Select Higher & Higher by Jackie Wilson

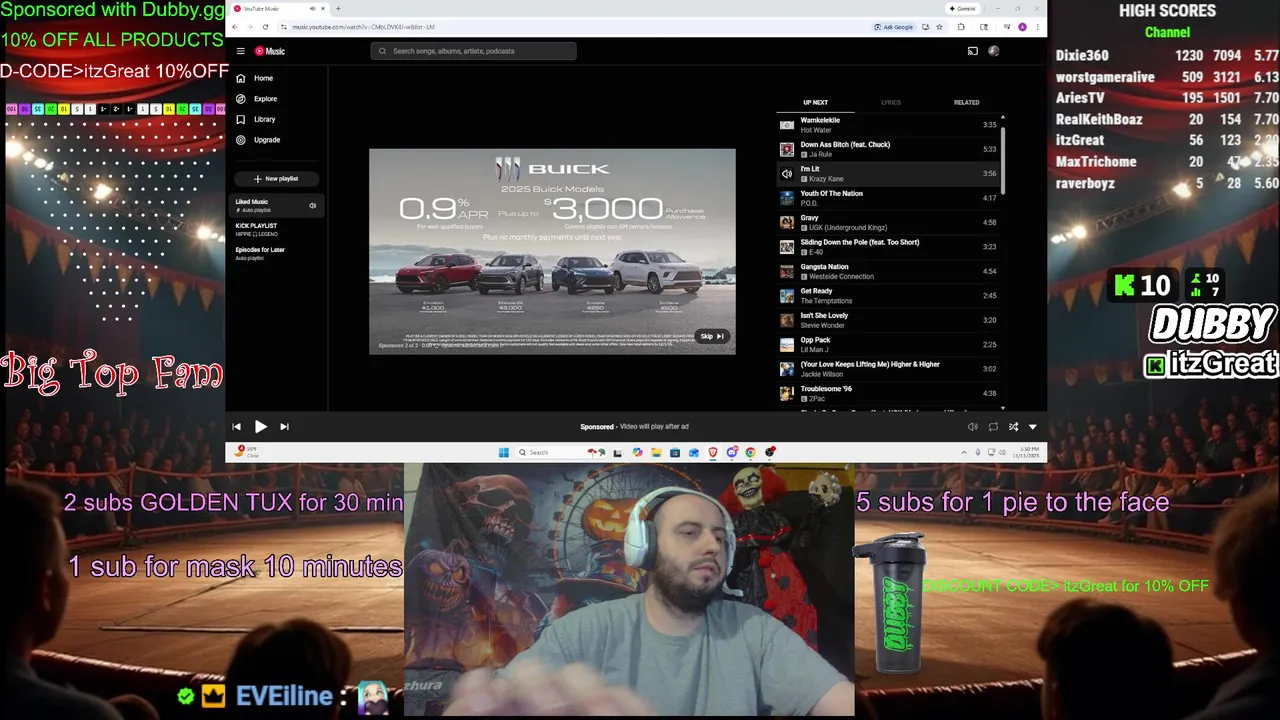point(888,369)
